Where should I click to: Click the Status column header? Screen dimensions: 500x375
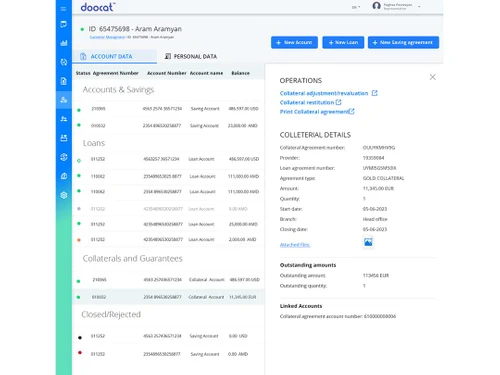click(x=83, y=73)
